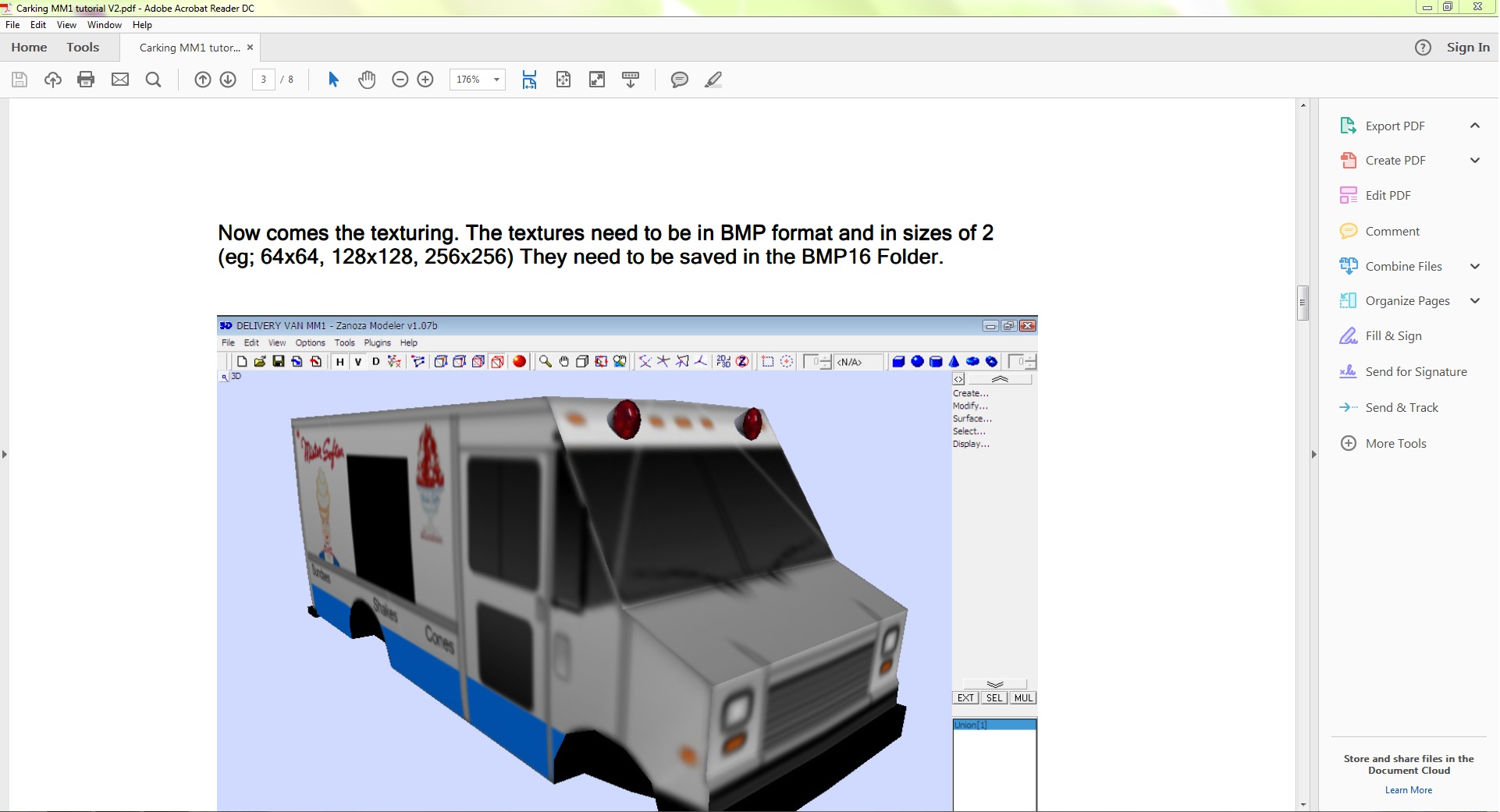Collapse the right tools pane arrow
The width and height of the screenshot is (1500, 812).
pos(1313,454)
